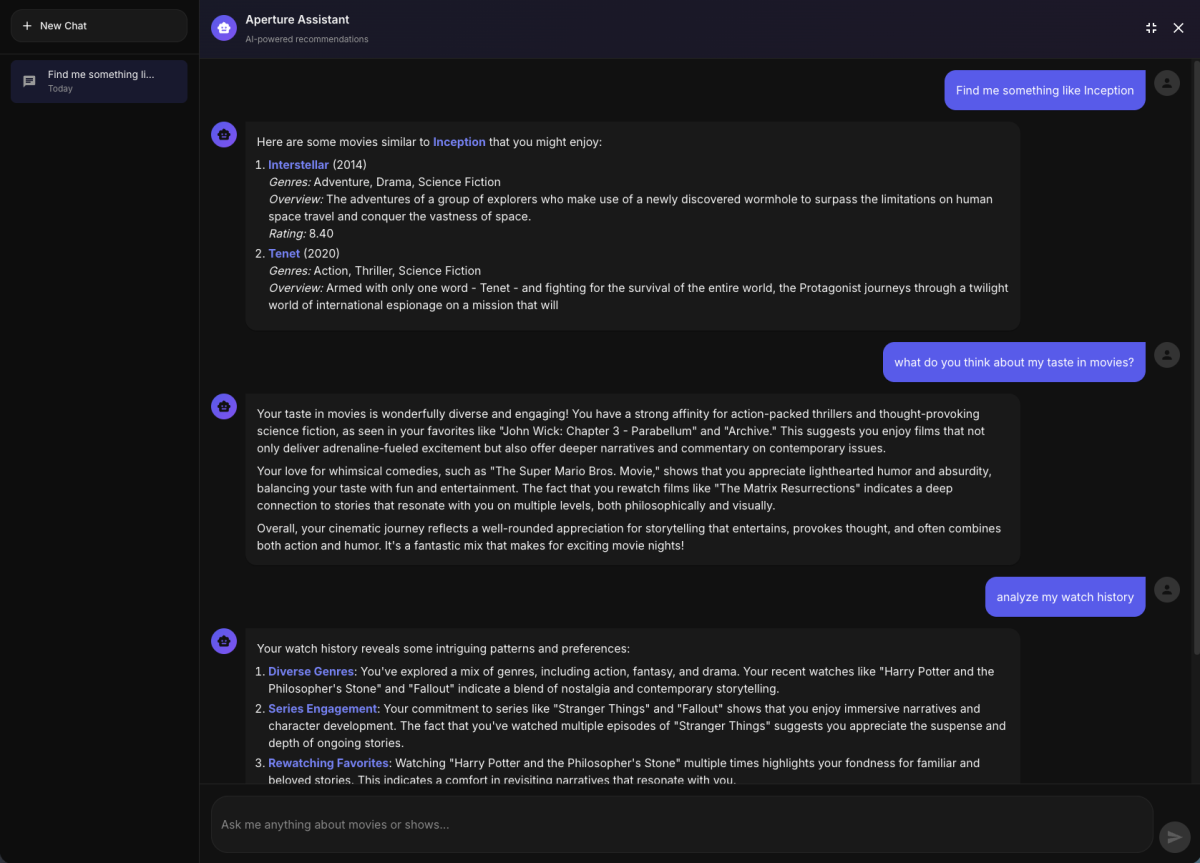
Task: Click the bot avatar next to the movie taste reply
Action: pyautogui.click(x=223, y=406)
